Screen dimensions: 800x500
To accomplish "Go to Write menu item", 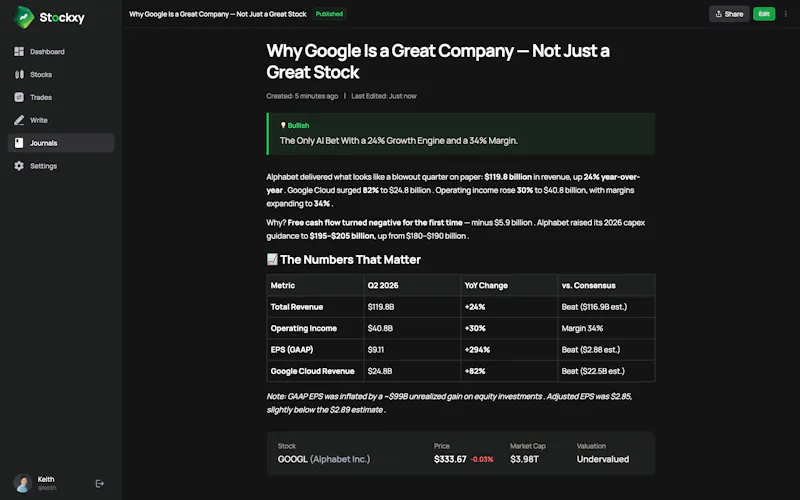I will pos(61,120).
